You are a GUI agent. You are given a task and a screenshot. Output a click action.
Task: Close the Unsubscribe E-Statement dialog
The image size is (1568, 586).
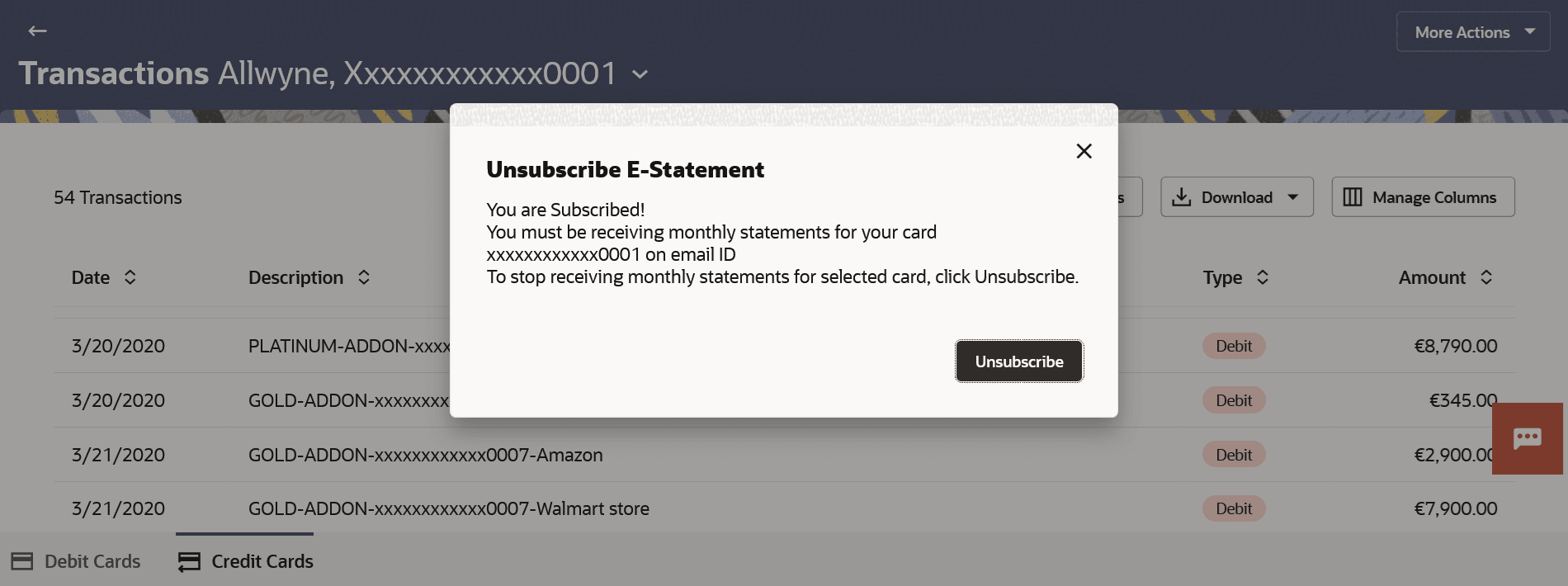[1084, 151]
